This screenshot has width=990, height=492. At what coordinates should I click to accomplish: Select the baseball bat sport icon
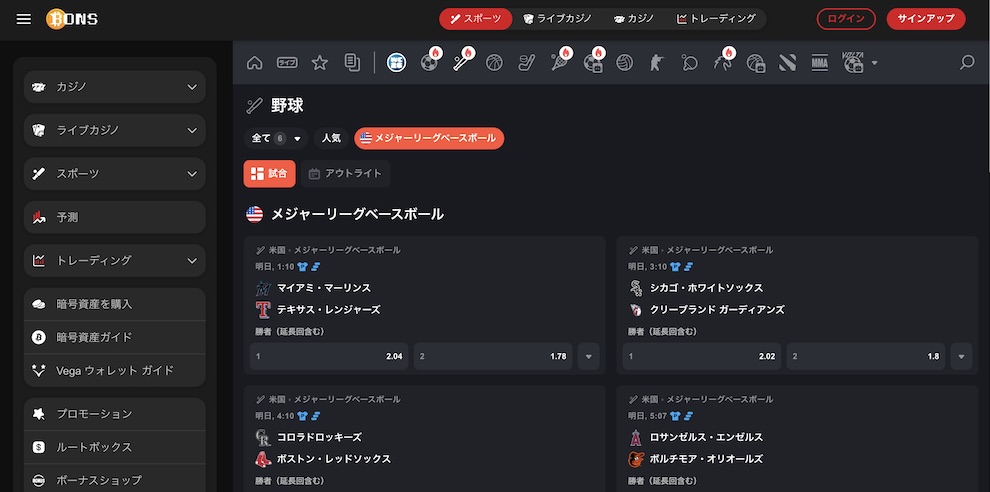point(462,63)
